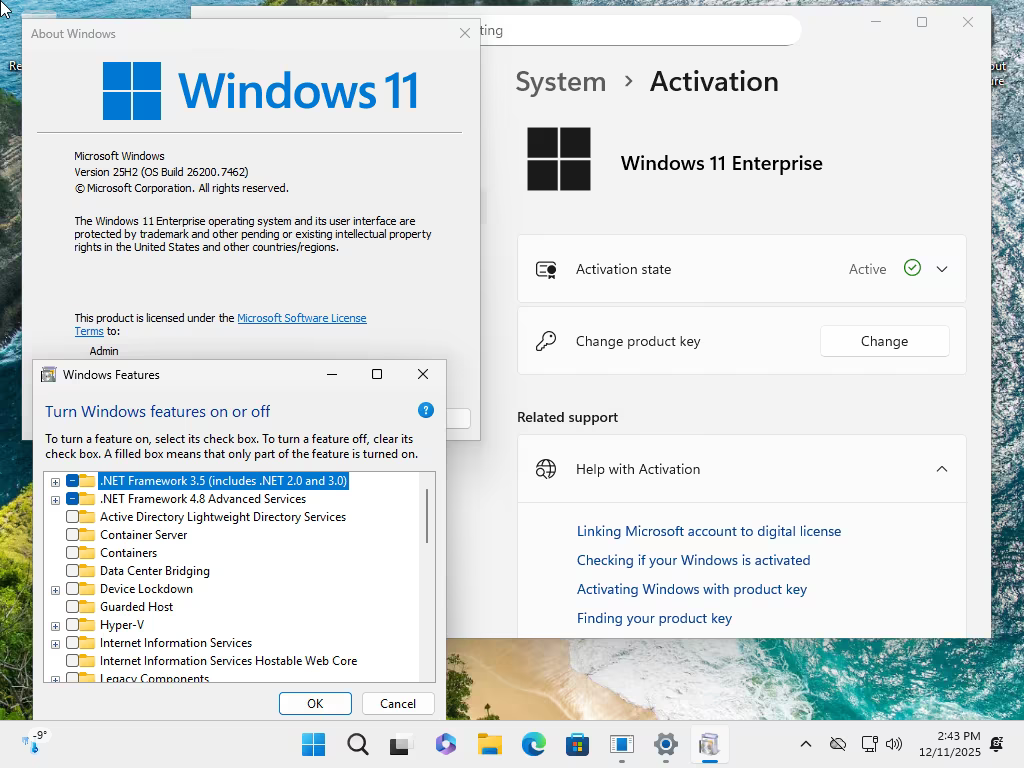1024x768 pixels.
Task: Click the Settings search field
Action: [640, 31]
